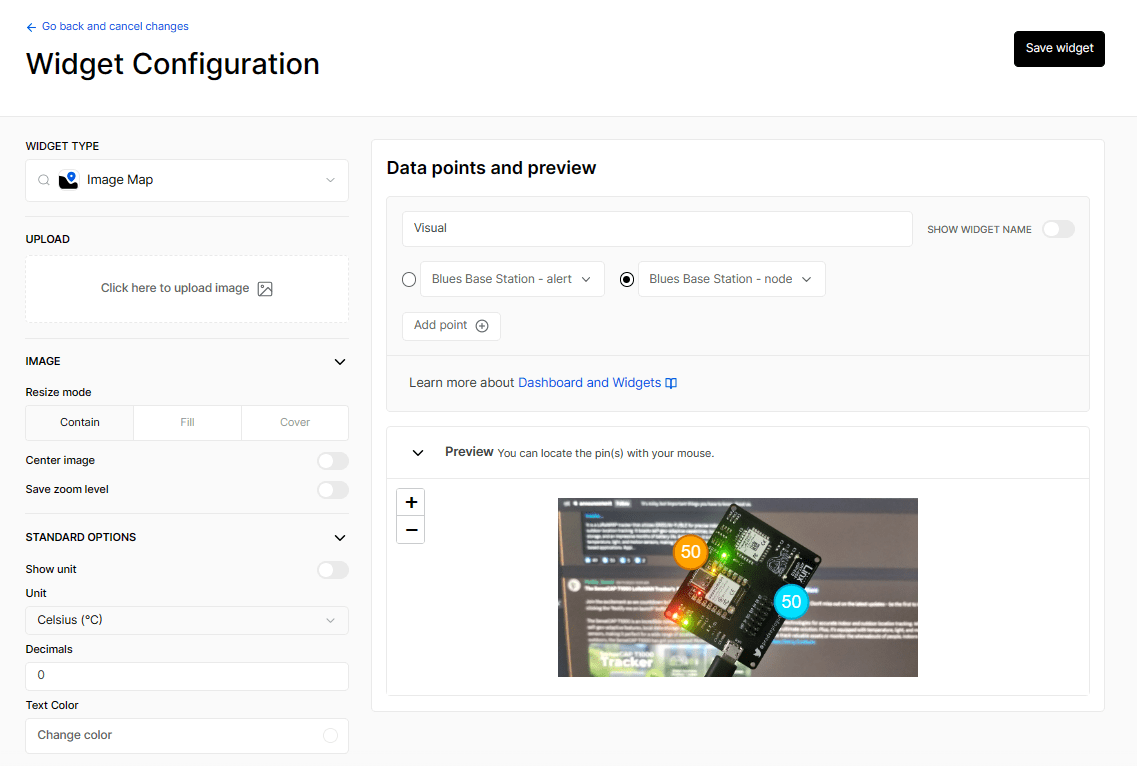Click the plus circle icon in Add point
Viewport: 1137px width, 766px height.
click(x=482, y=326)
